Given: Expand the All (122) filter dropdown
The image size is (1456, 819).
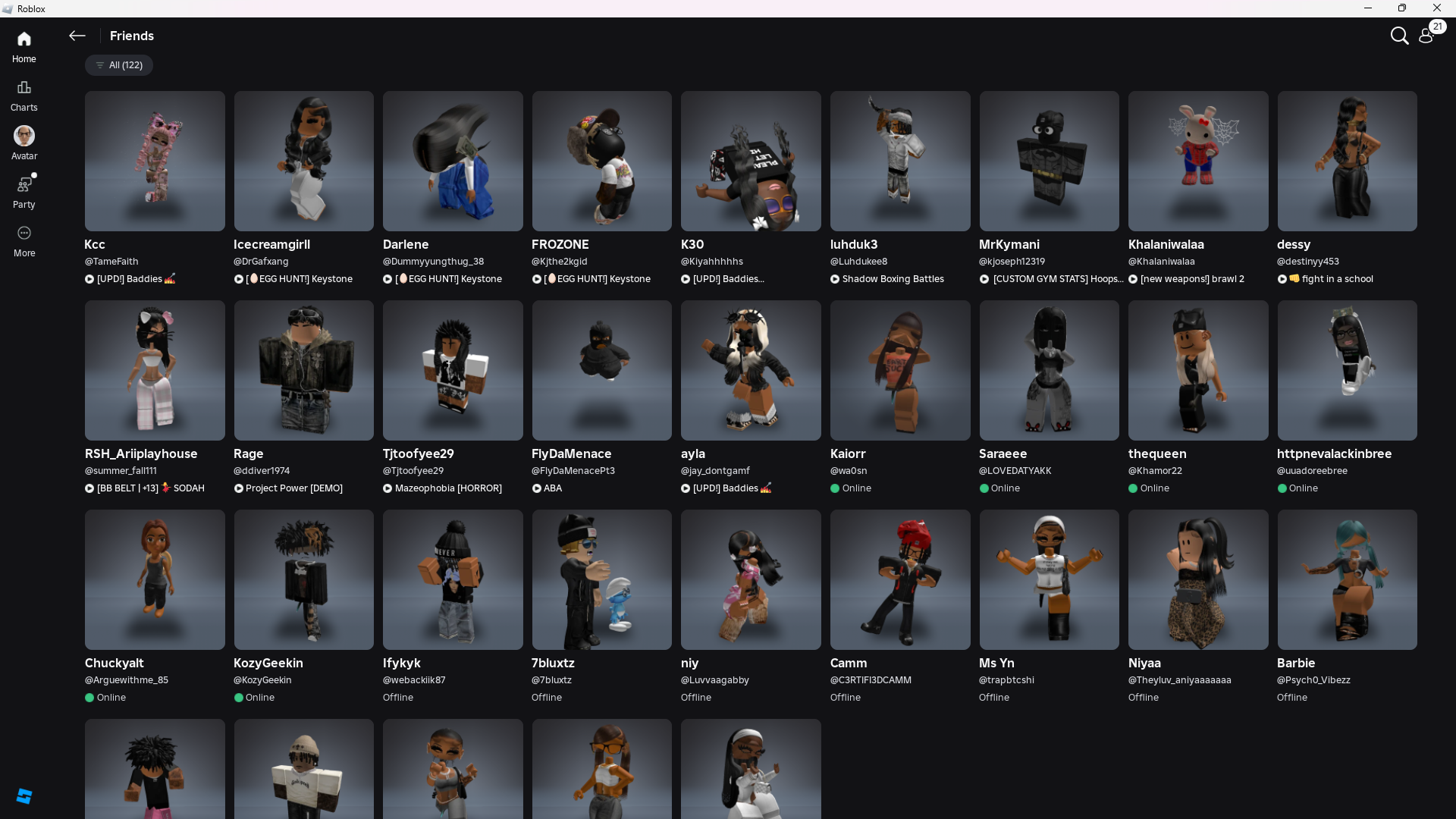Looking at the screenshot, I should [119, 65].
